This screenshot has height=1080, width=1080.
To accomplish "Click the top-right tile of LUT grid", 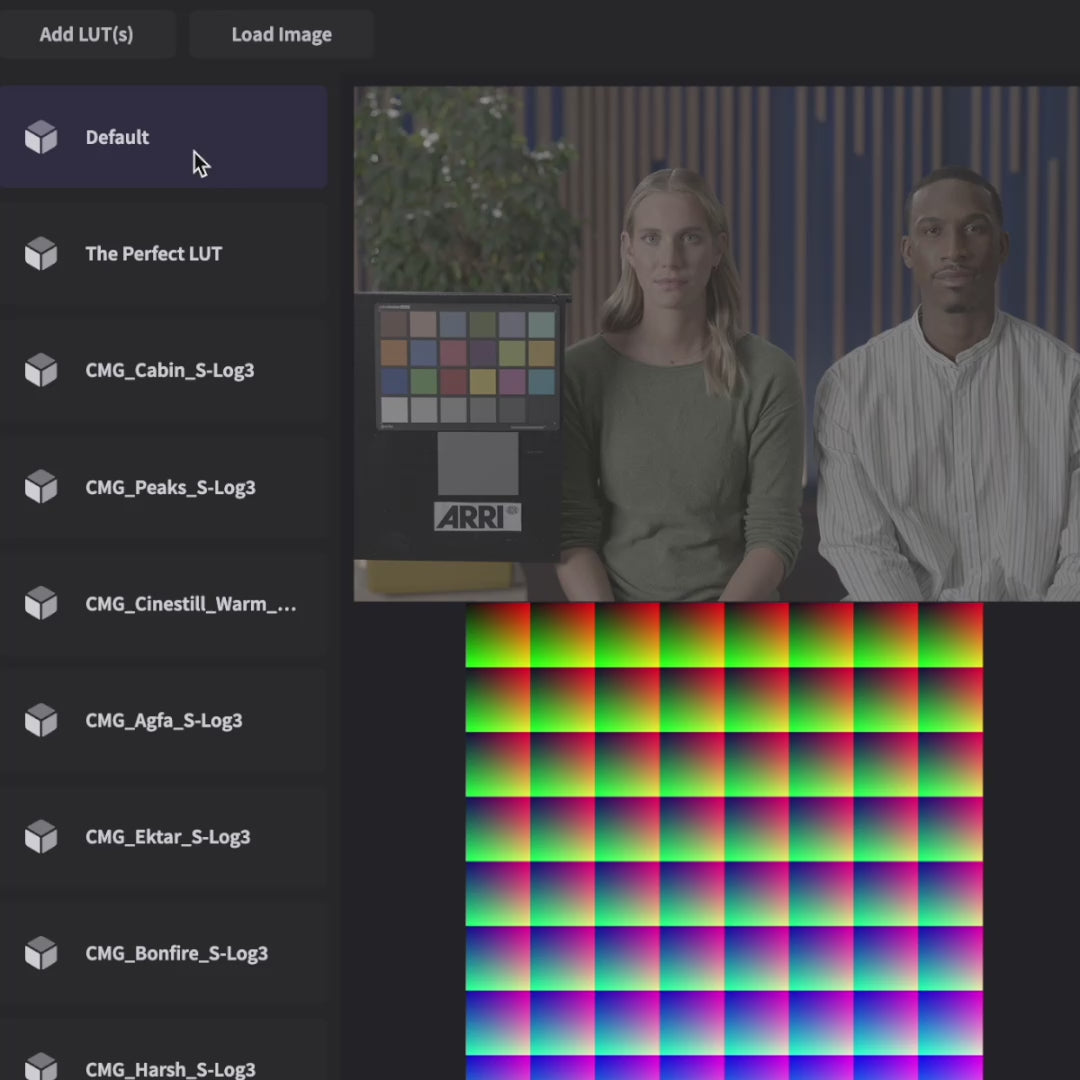I will pos(950,635).
